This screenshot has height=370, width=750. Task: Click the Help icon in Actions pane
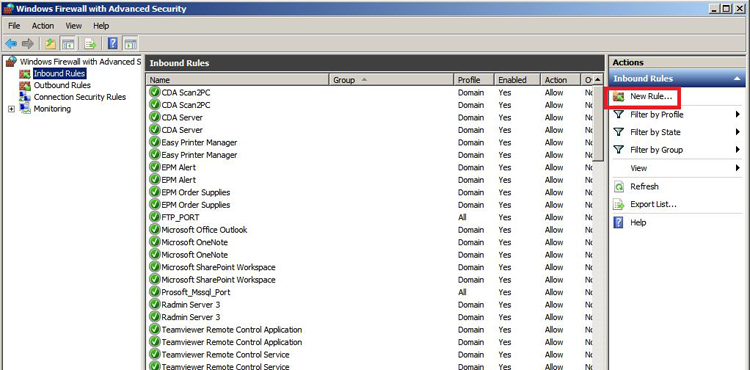[x=619, y=222]
